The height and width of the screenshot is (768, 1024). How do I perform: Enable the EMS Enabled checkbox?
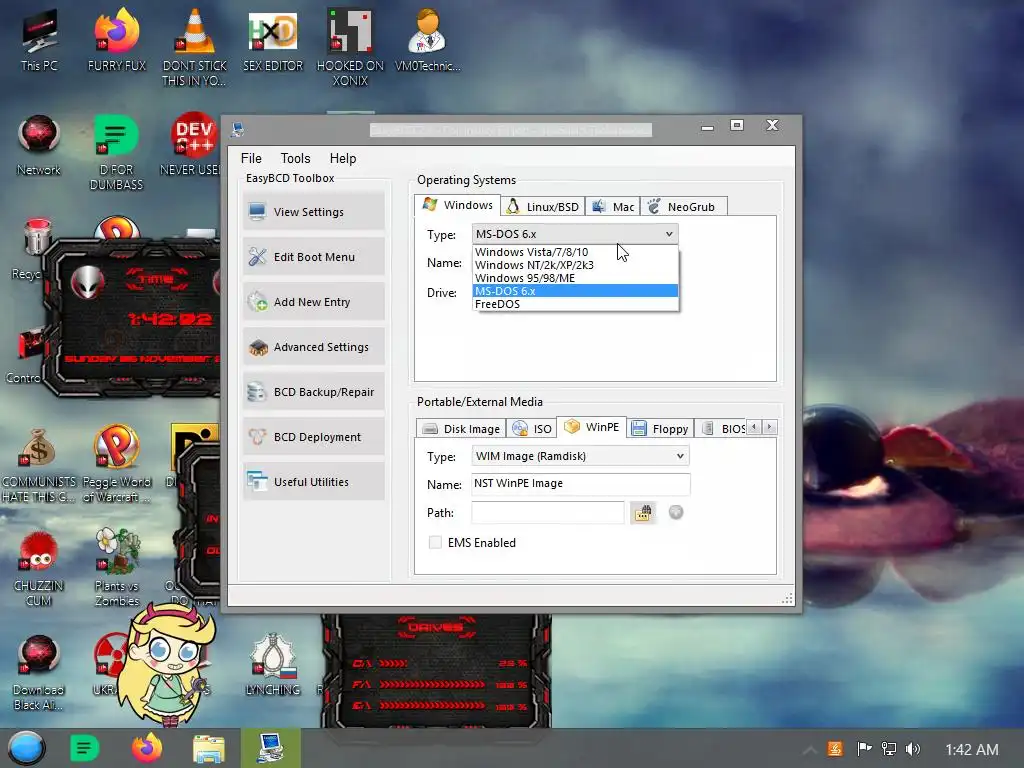click(x=435, y=543)
